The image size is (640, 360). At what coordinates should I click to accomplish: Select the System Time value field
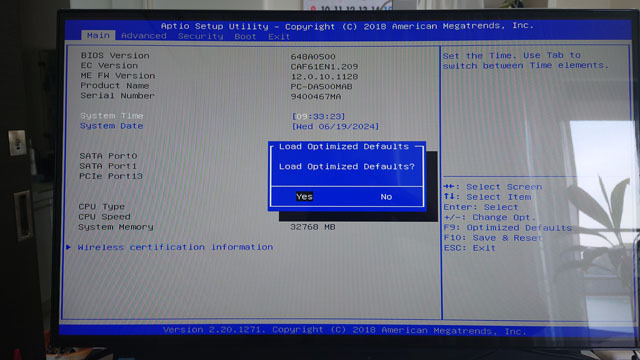318,116
